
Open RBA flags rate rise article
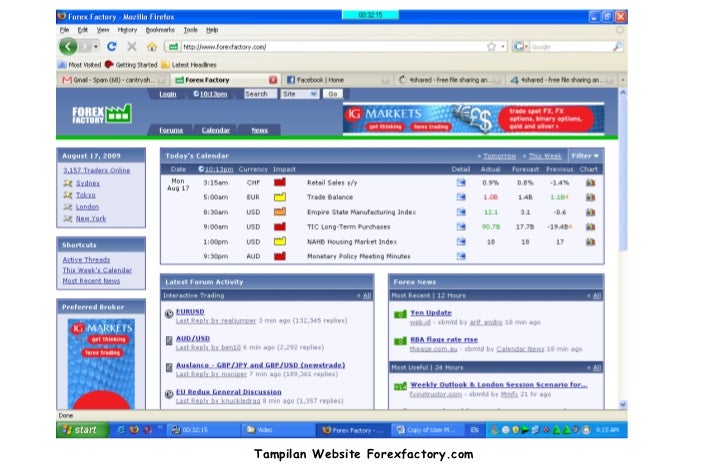pyautogui.click(x=444, y=340)
